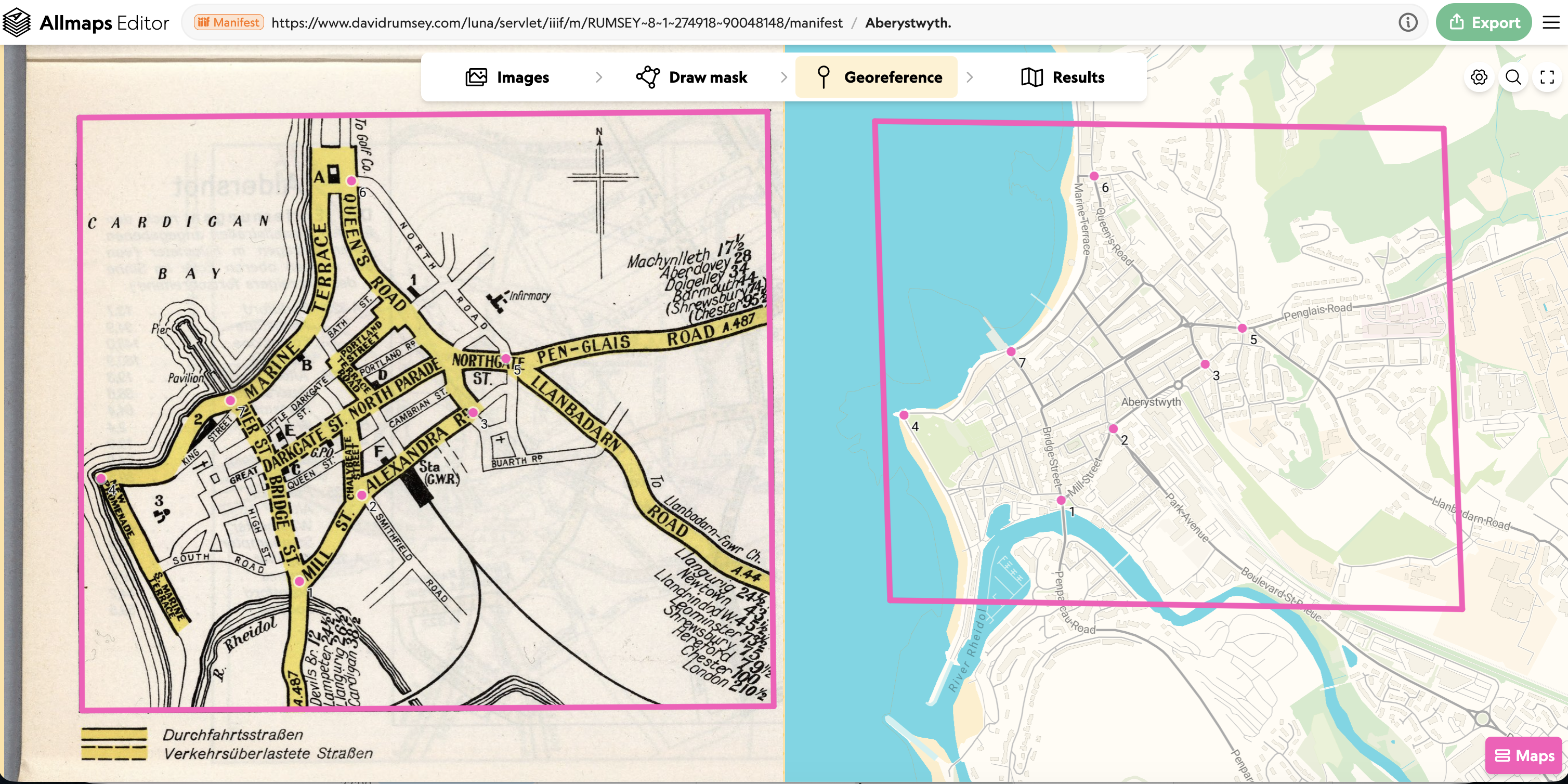This screenshot has width=1568, height=784.
Task: Click the Export button
Action: coord(1483,22)
